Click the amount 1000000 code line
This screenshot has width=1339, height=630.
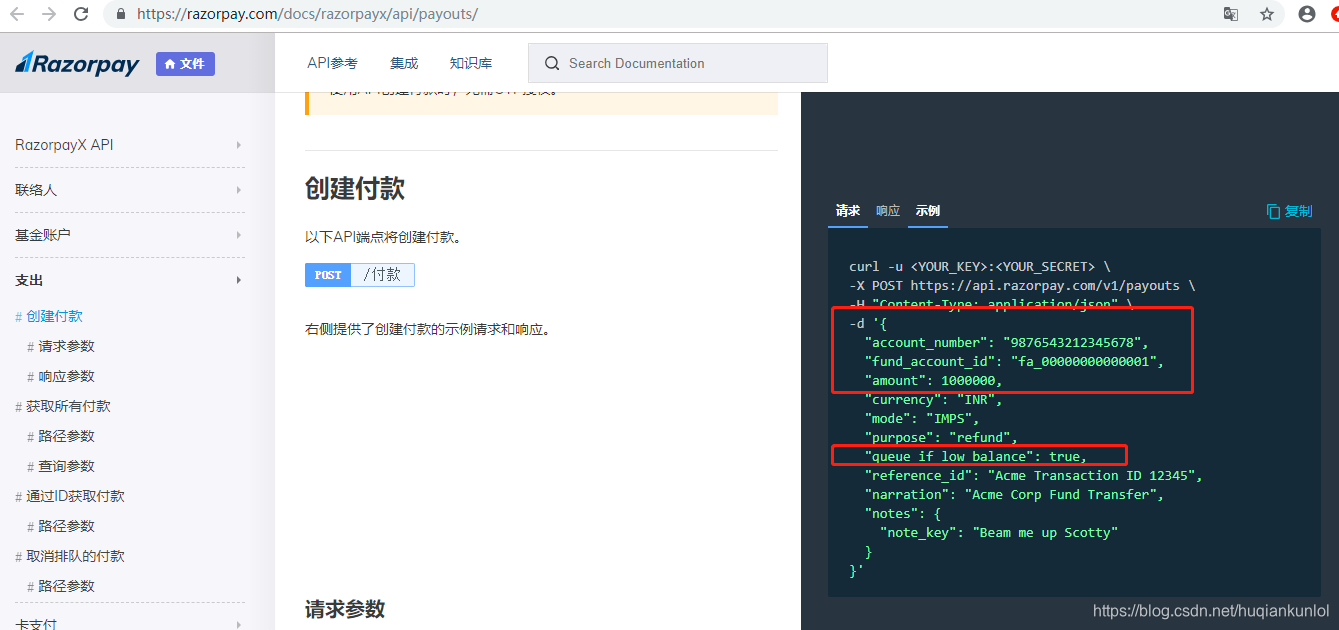tap(933, 381)
